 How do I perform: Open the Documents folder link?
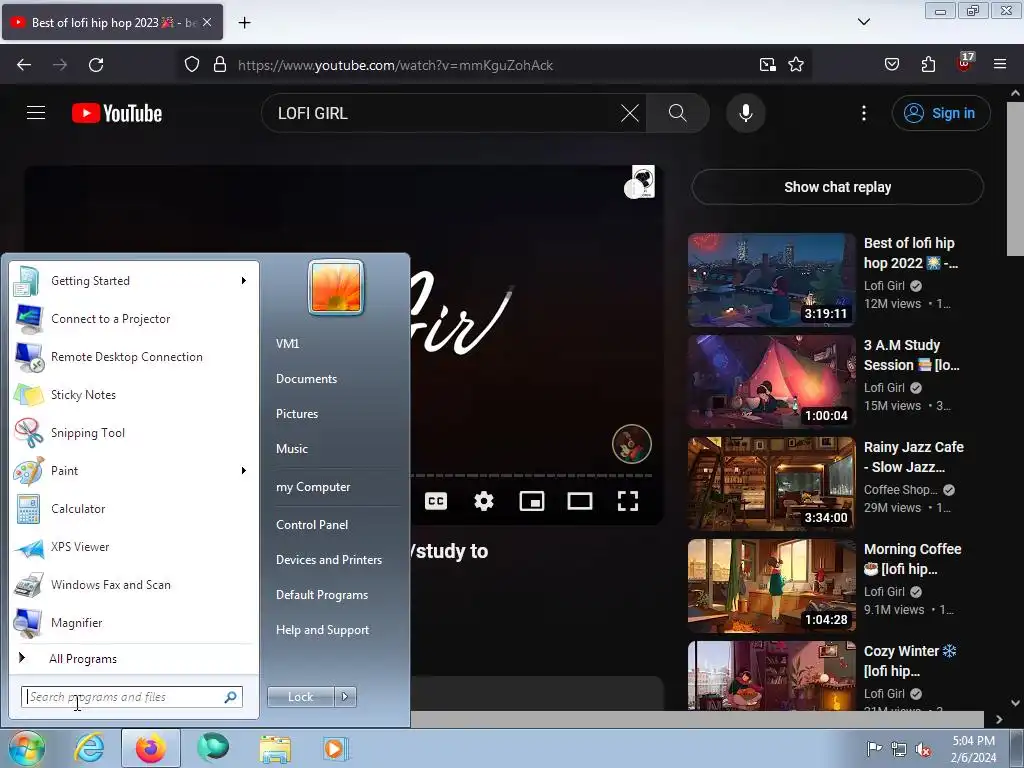306,379
